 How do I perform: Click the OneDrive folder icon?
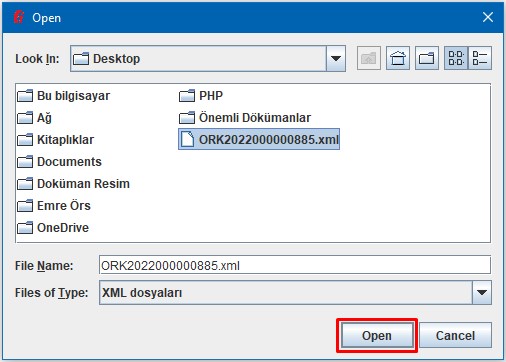pyautogui.click(x=25, y=228)
